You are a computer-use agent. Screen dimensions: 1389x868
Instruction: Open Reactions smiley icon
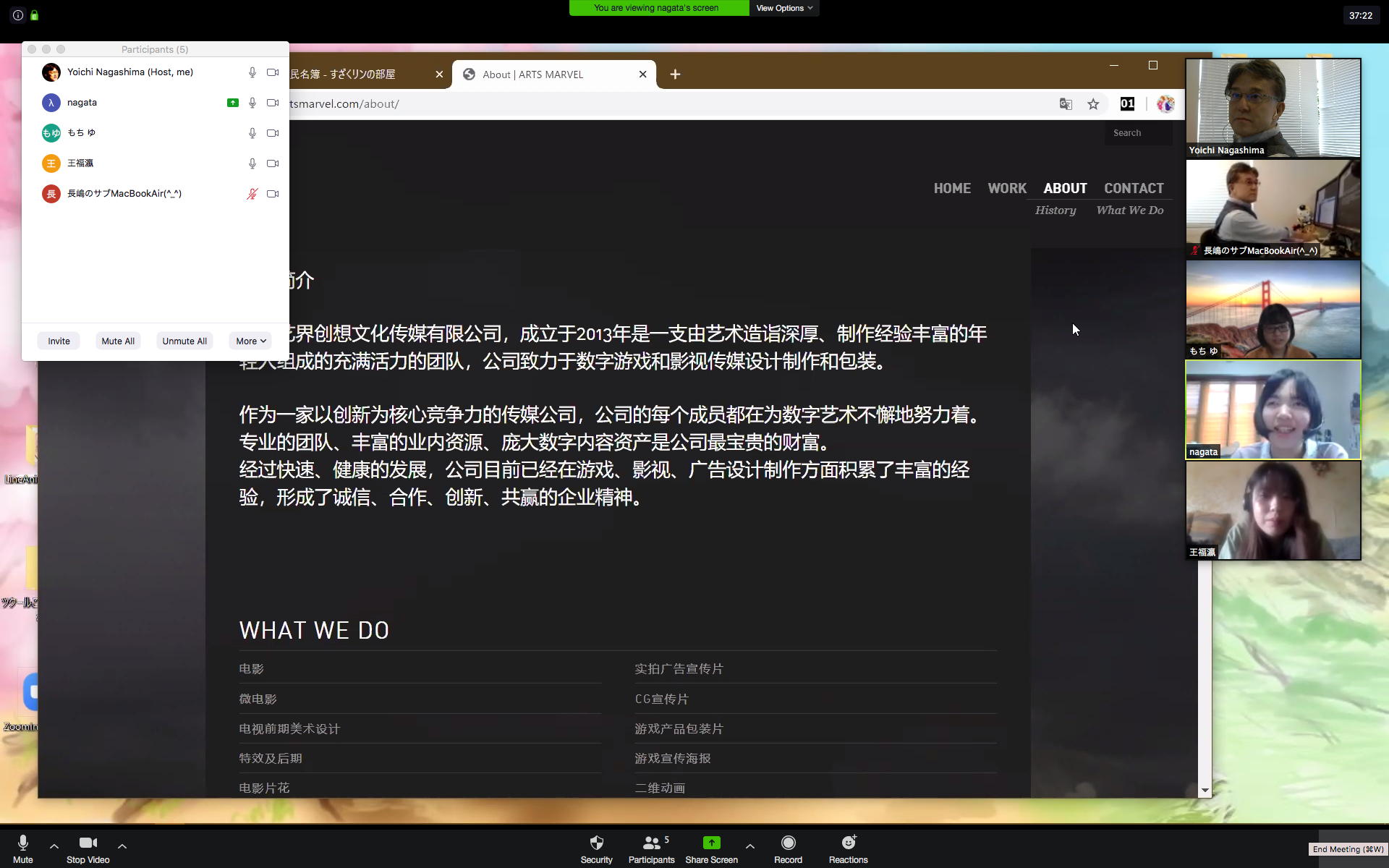click(848, 843)
